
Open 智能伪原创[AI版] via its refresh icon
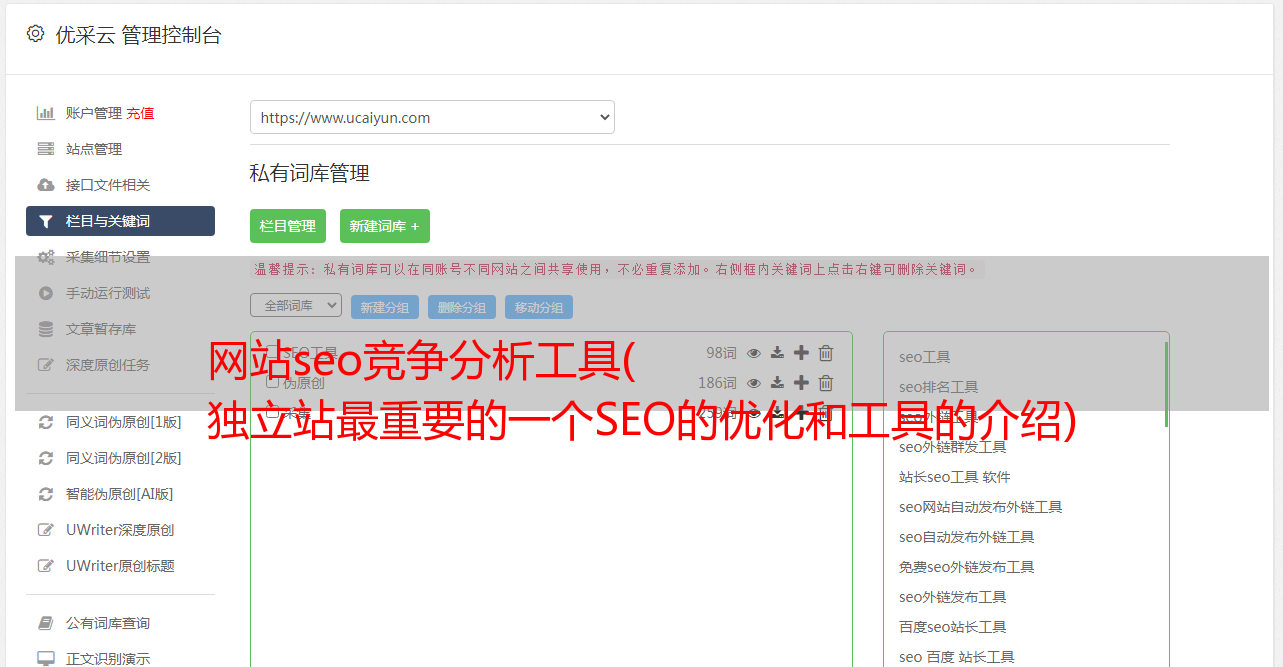(46, 494)
